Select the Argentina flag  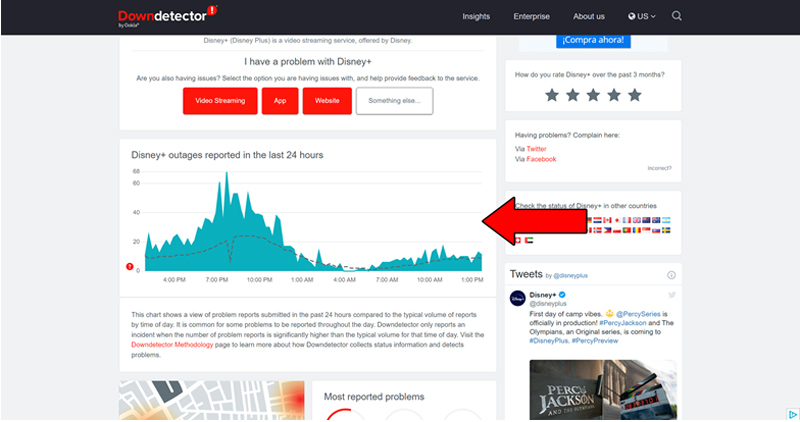pyautogui.click(x=666, y=220)
